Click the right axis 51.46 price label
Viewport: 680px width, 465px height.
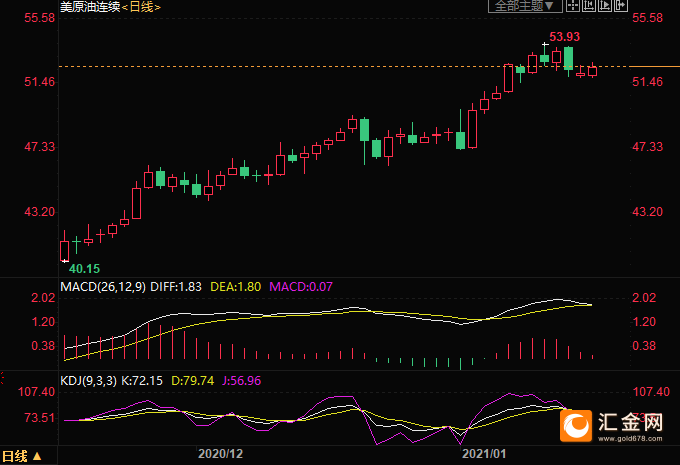click(x=647, y=82)
